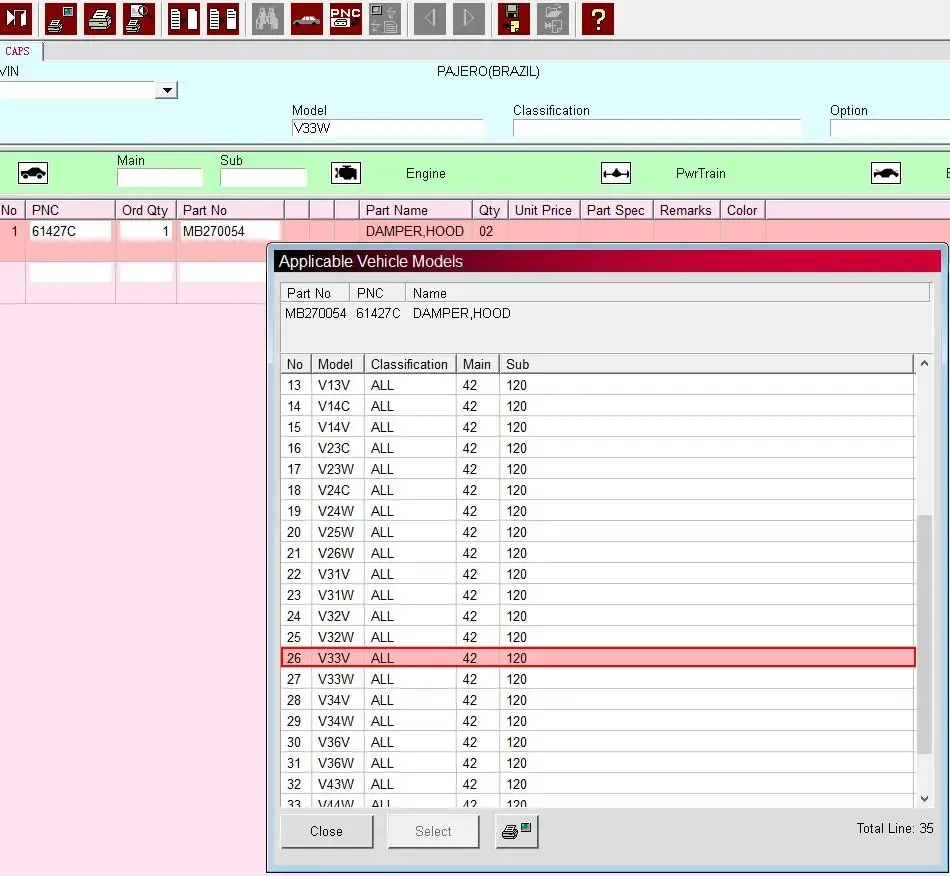
Task: Click the previous left arrow toolbar icon
Action: point(430,18)
